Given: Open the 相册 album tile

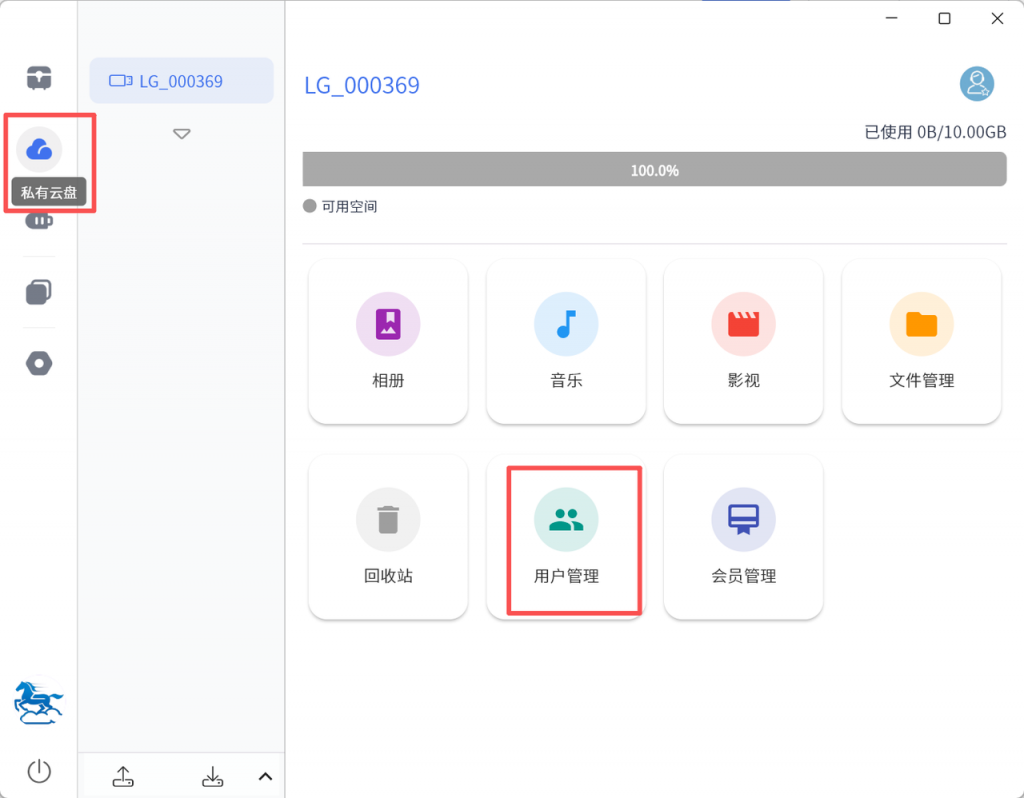Looking at the screenshot, I should [388, 342].
